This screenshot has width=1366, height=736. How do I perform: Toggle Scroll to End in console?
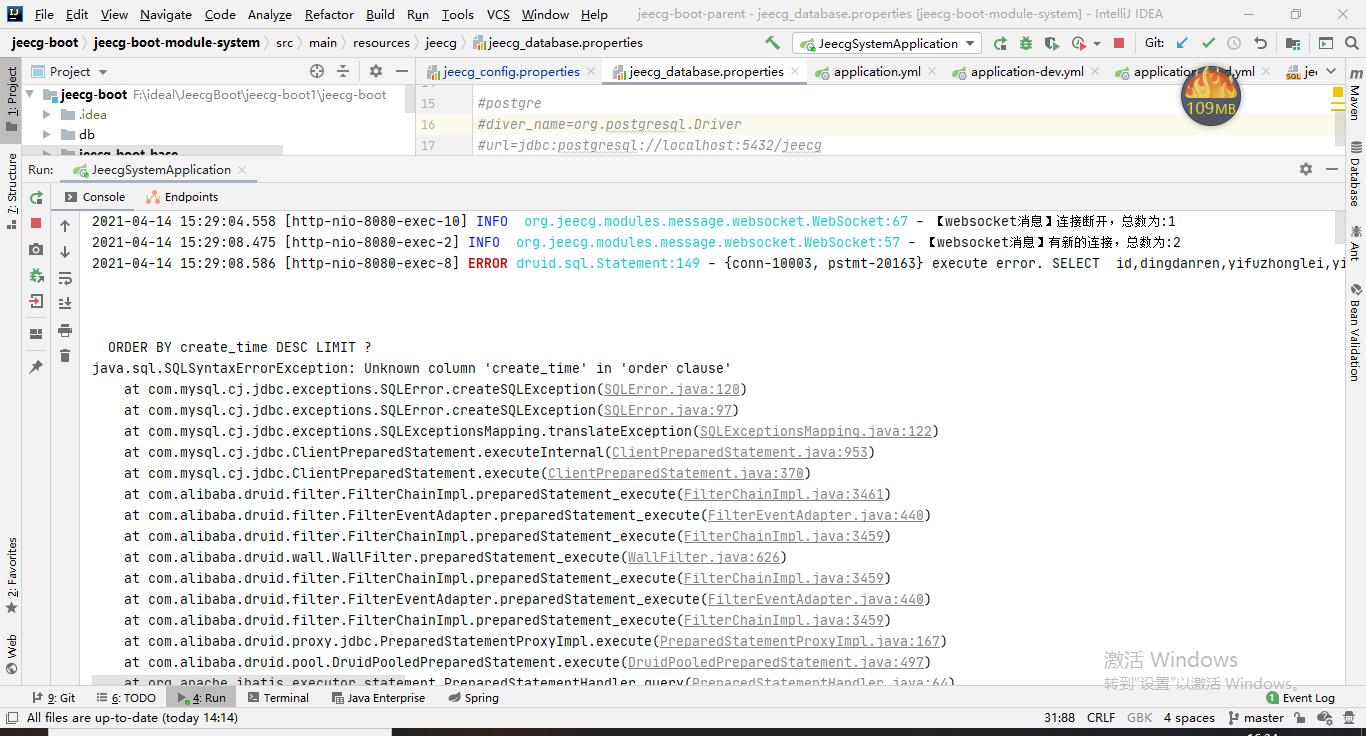click(65, 304)
